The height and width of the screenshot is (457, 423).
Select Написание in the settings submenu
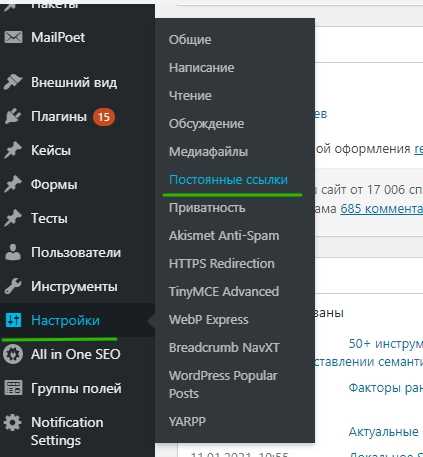[x=201, y=67]
